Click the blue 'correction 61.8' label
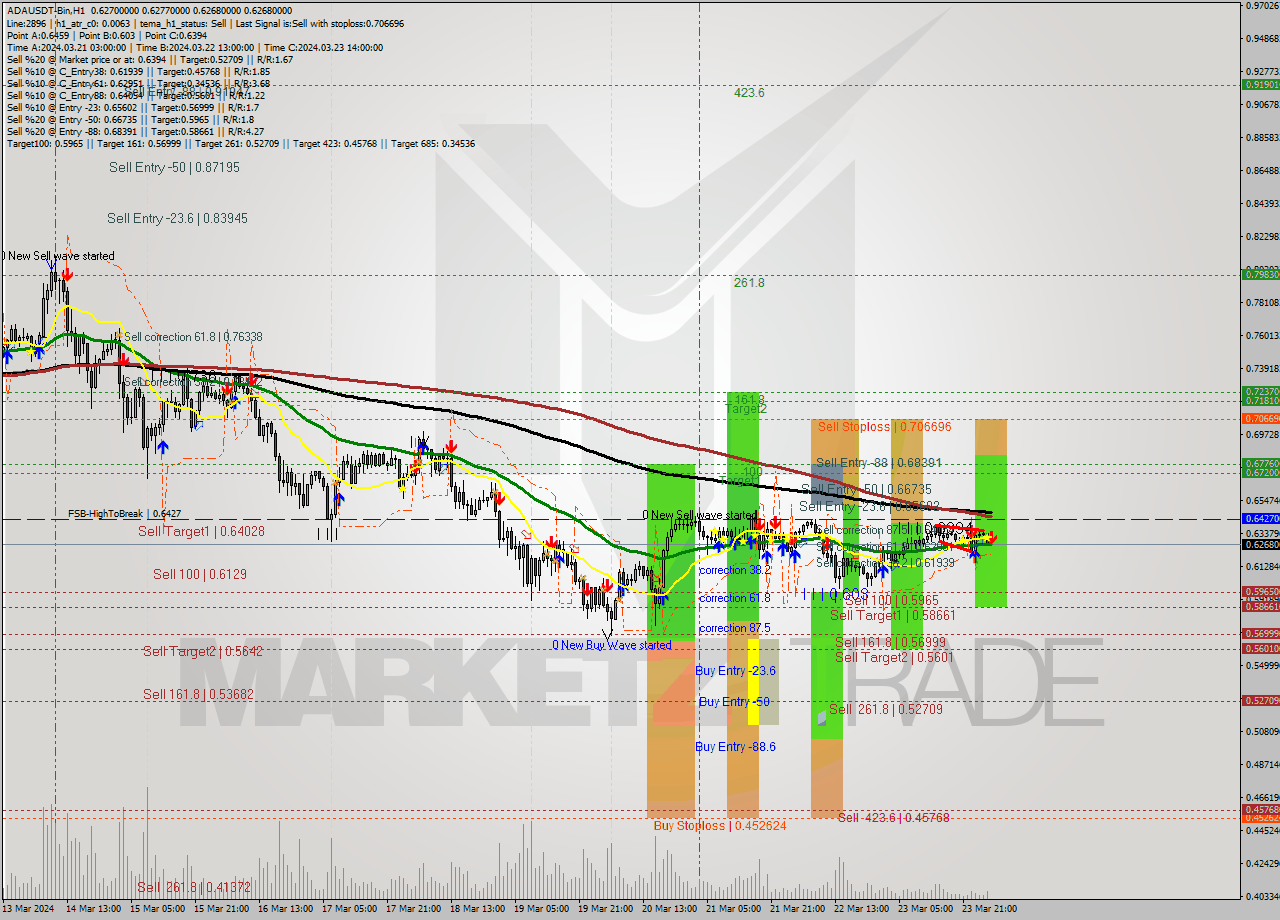The image size is (1280, 920). click(x=735, y=598)
